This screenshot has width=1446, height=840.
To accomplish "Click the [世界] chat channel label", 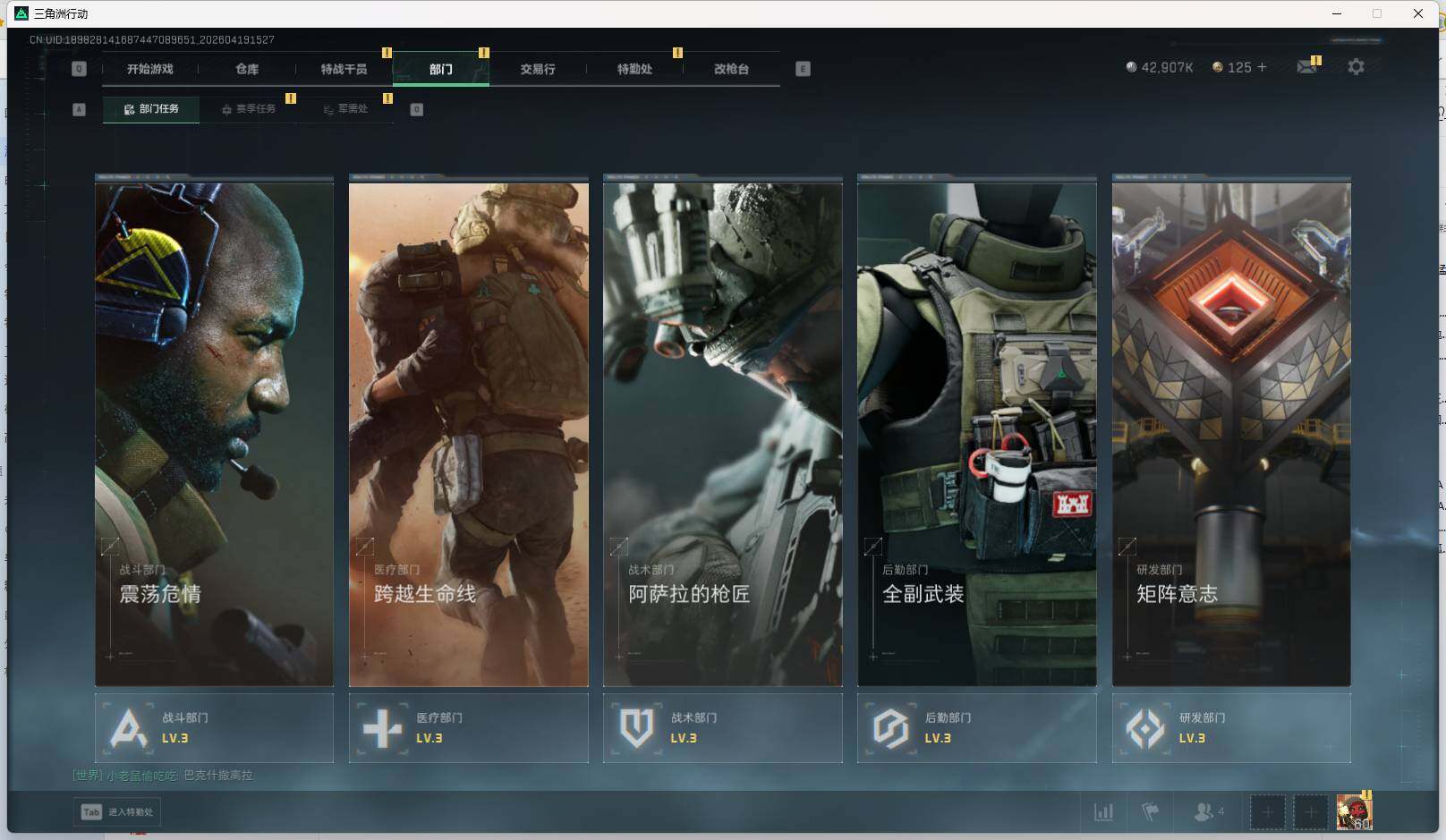I will pos(88,776).
